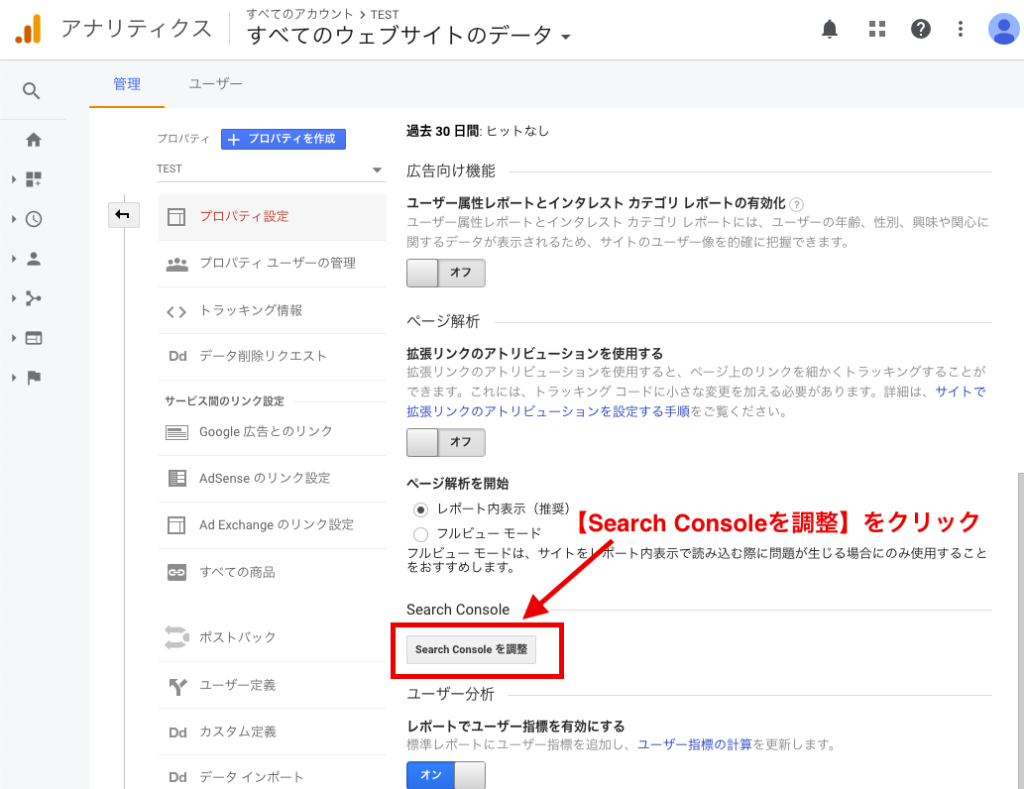
Task: Click the プロパティ ユーザーの管理 people icon
Action: [177, 264]
